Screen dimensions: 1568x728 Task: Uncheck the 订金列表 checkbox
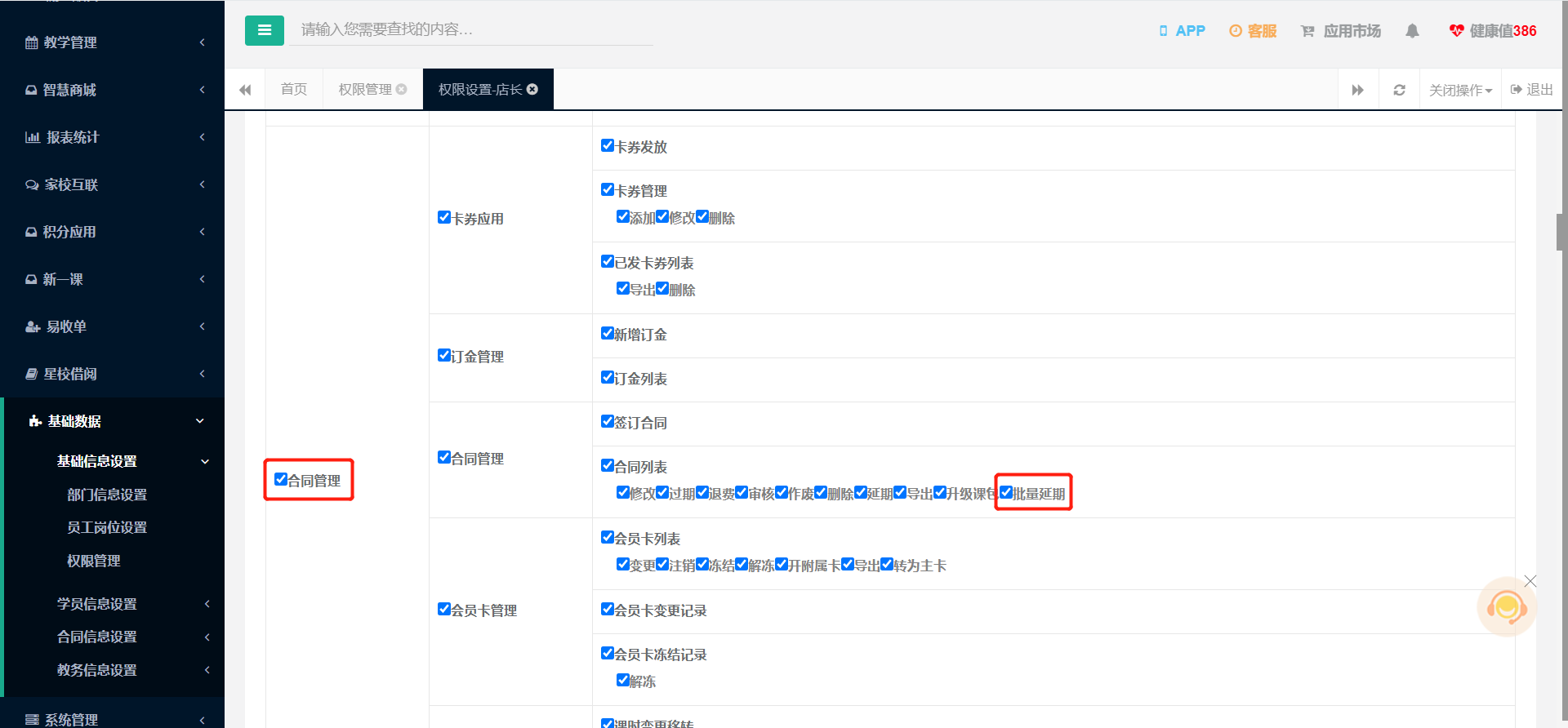(608, 377)
